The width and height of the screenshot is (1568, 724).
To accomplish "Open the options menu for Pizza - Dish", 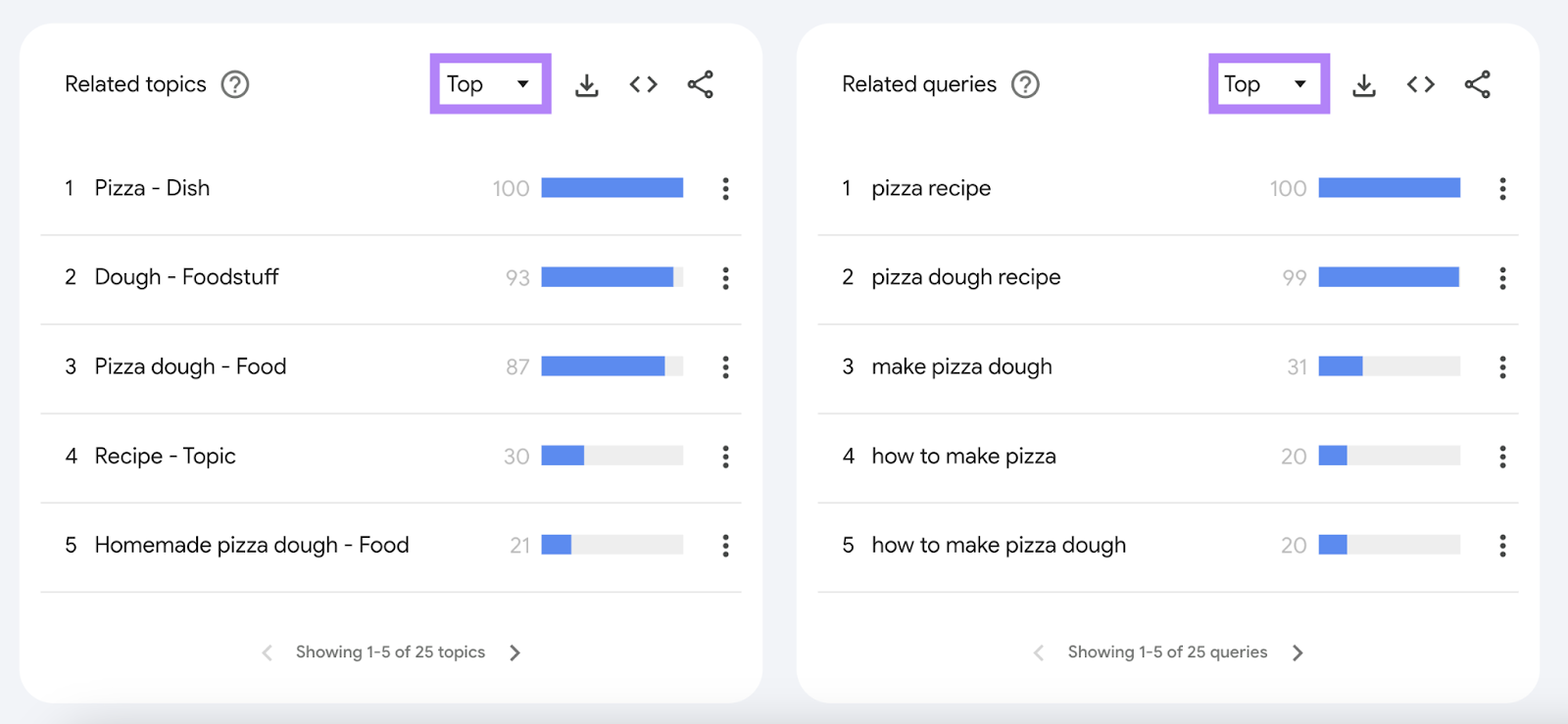I will coord(725,188).
